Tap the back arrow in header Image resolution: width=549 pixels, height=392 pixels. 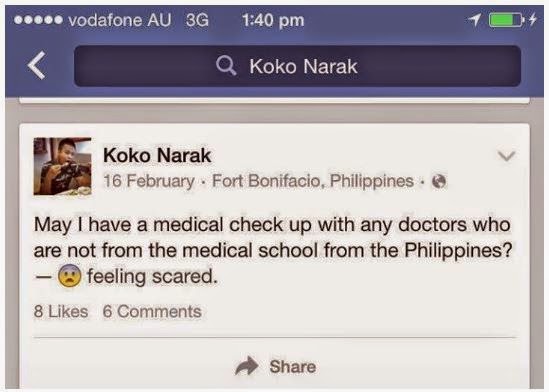(x=36, y=65)
